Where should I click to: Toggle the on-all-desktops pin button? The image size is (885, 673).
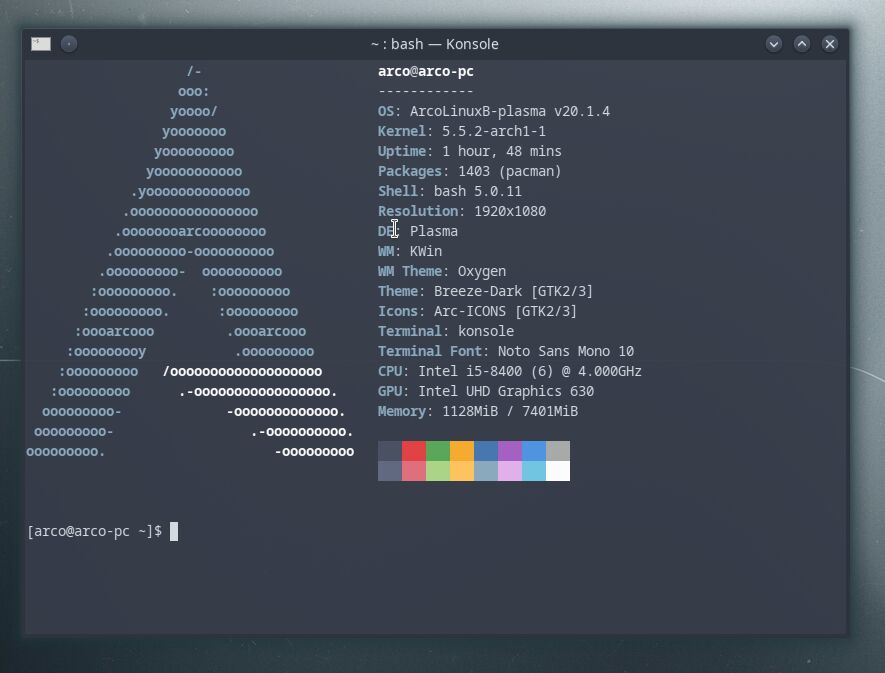[69, 44]
